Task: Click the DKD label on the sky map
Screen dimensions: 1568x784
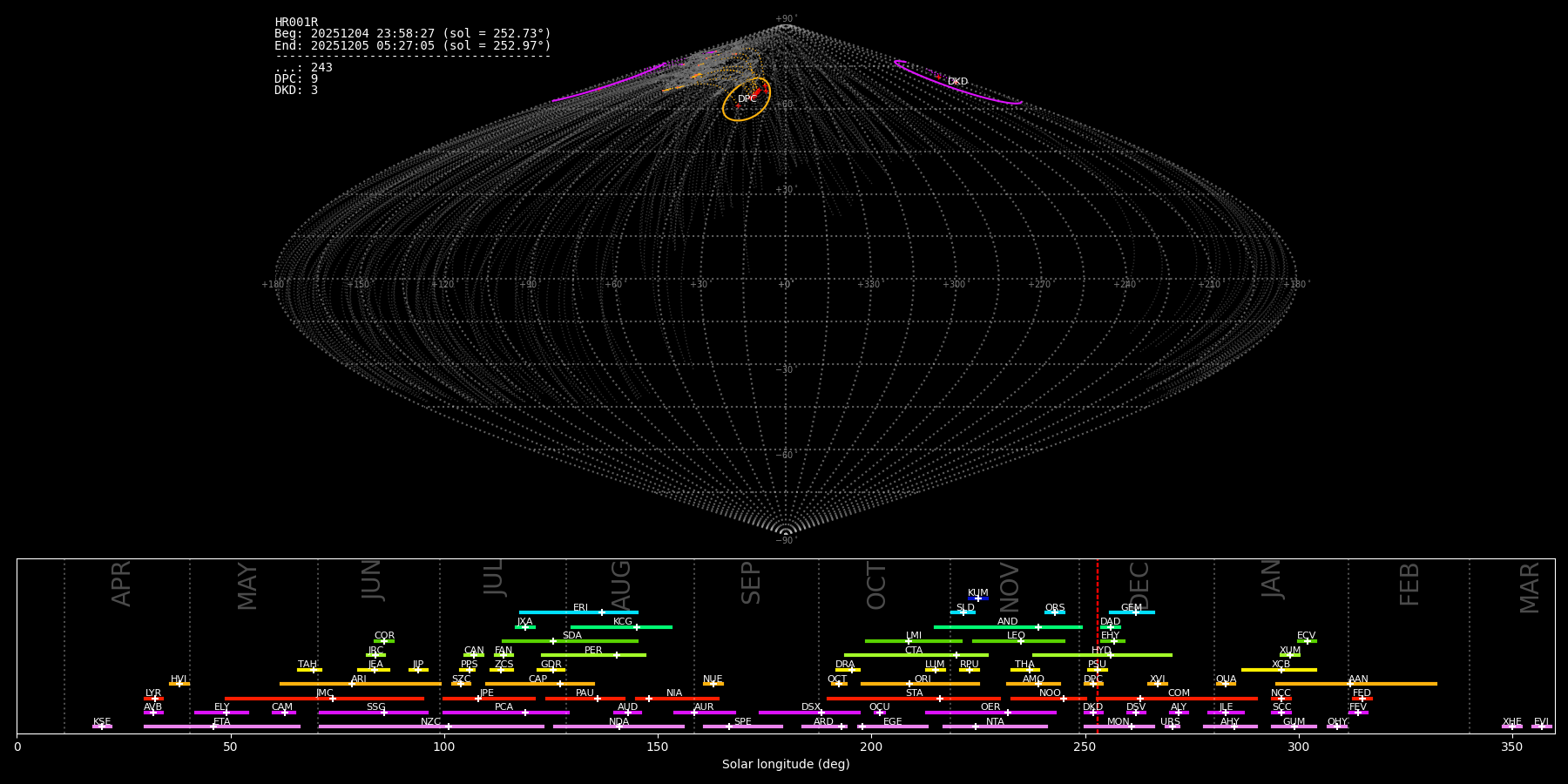Action: coord(957,82)
